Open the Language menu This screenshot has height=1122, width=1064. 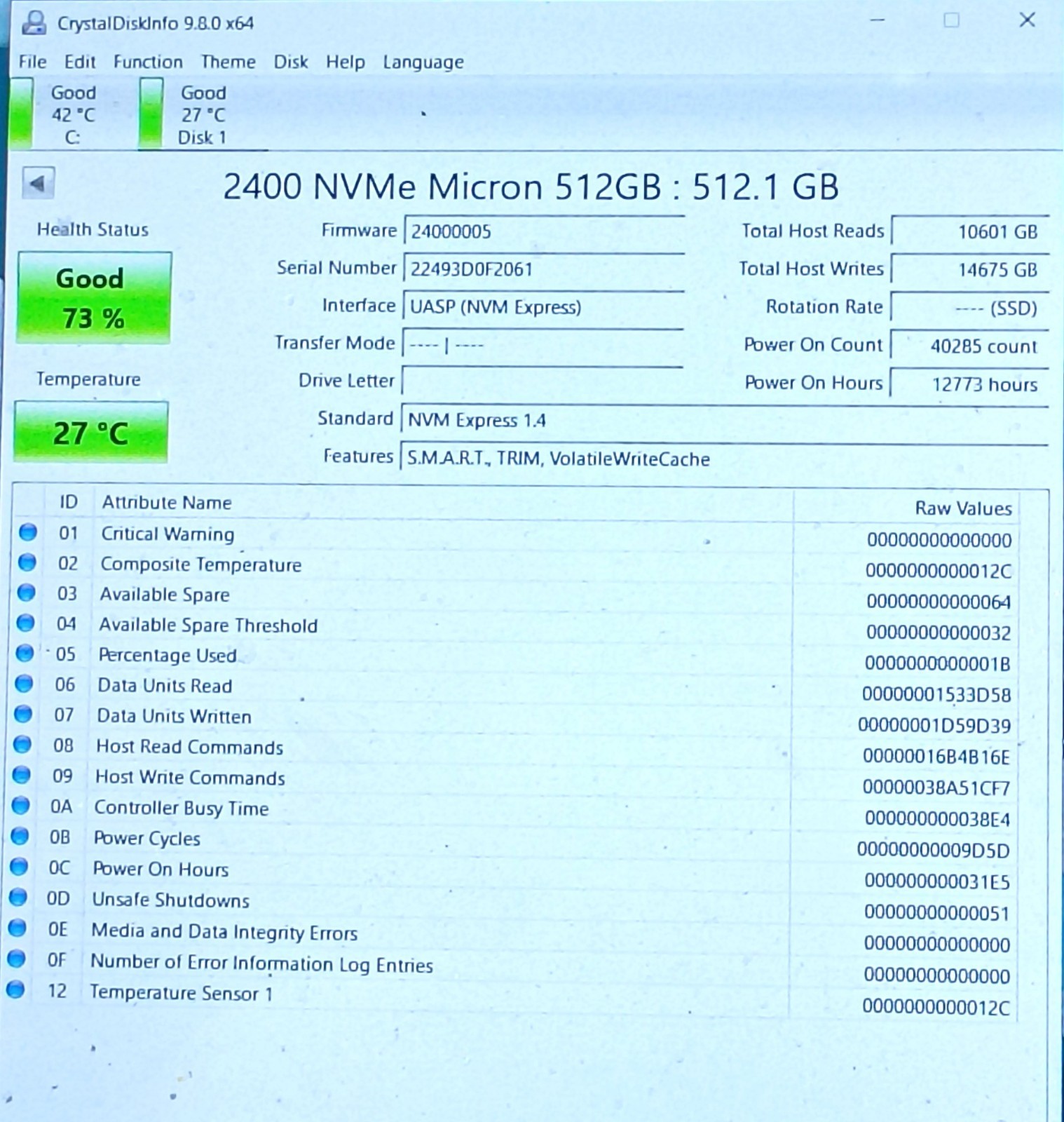423,63
